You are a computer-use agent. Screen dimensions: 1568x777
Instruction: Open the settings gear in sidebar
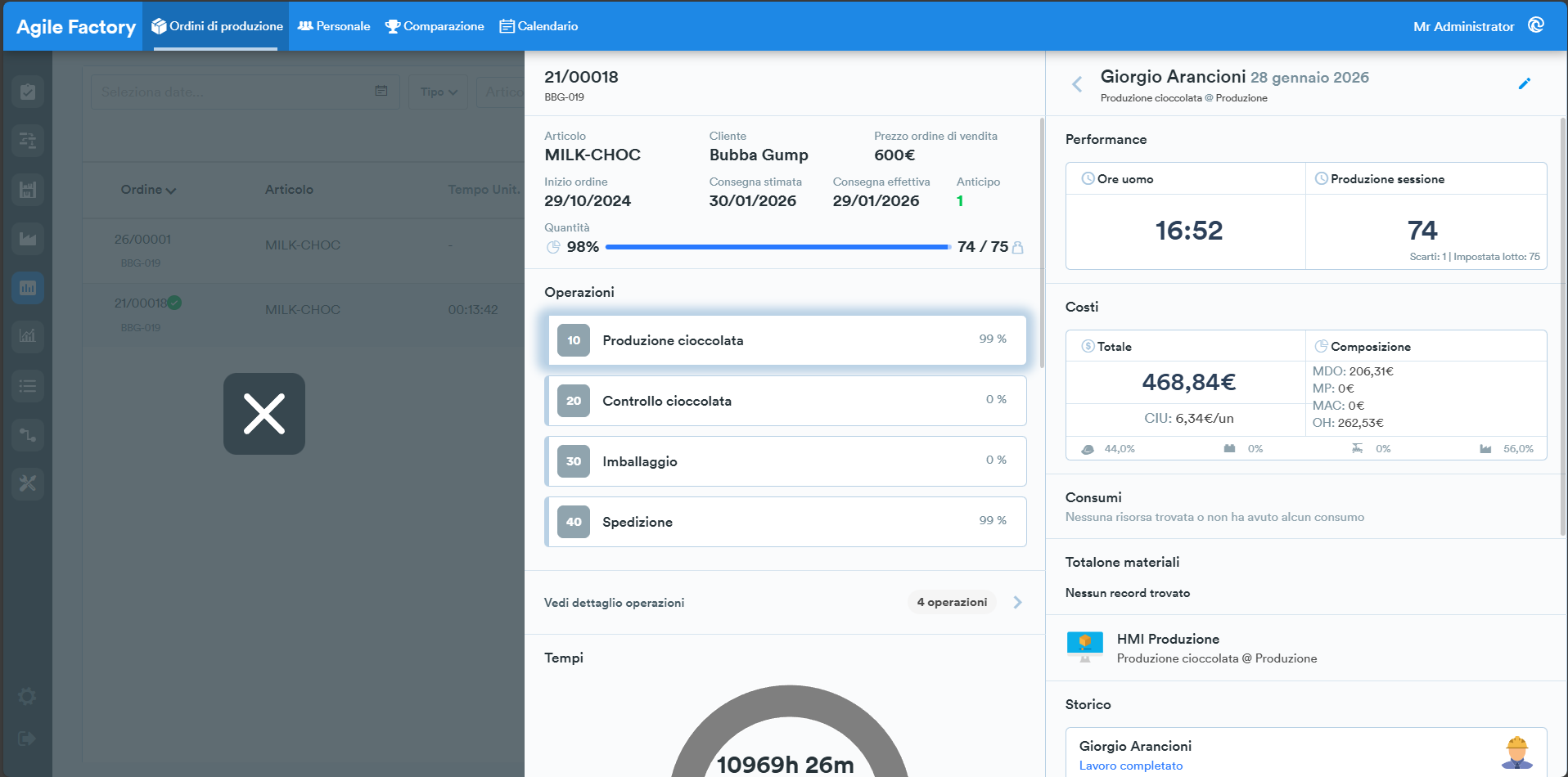click(27, 696)
